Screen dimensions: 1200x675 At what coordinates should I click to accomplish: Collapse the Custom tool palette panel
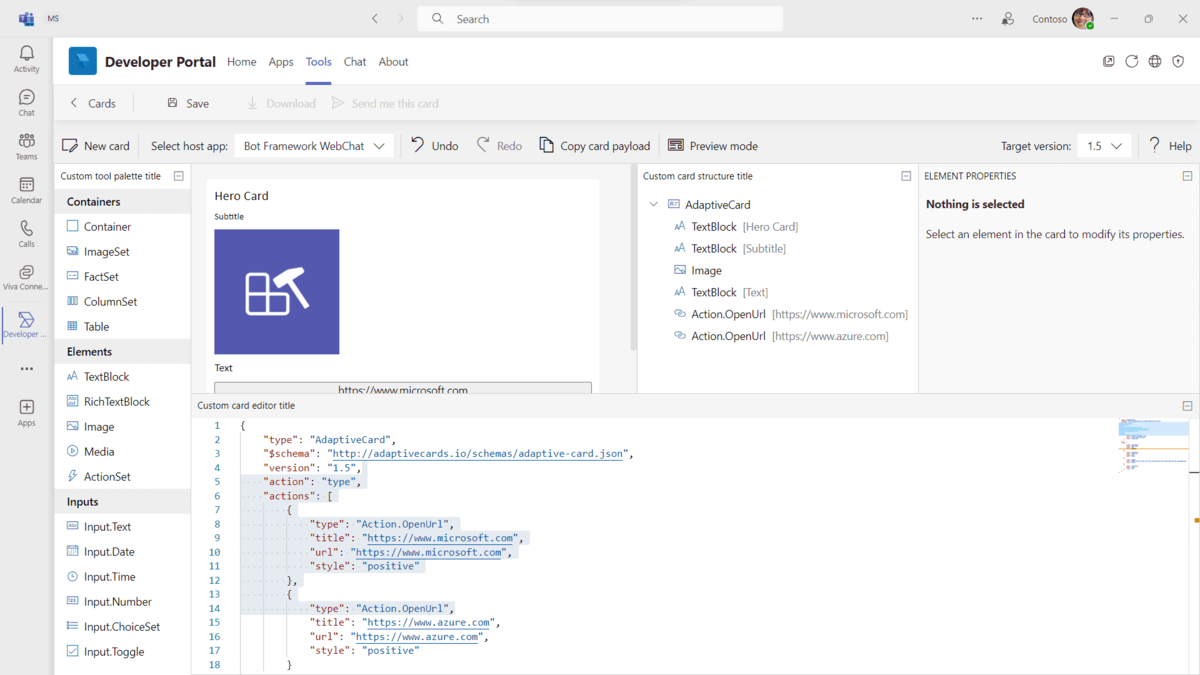tap(178, 175)
